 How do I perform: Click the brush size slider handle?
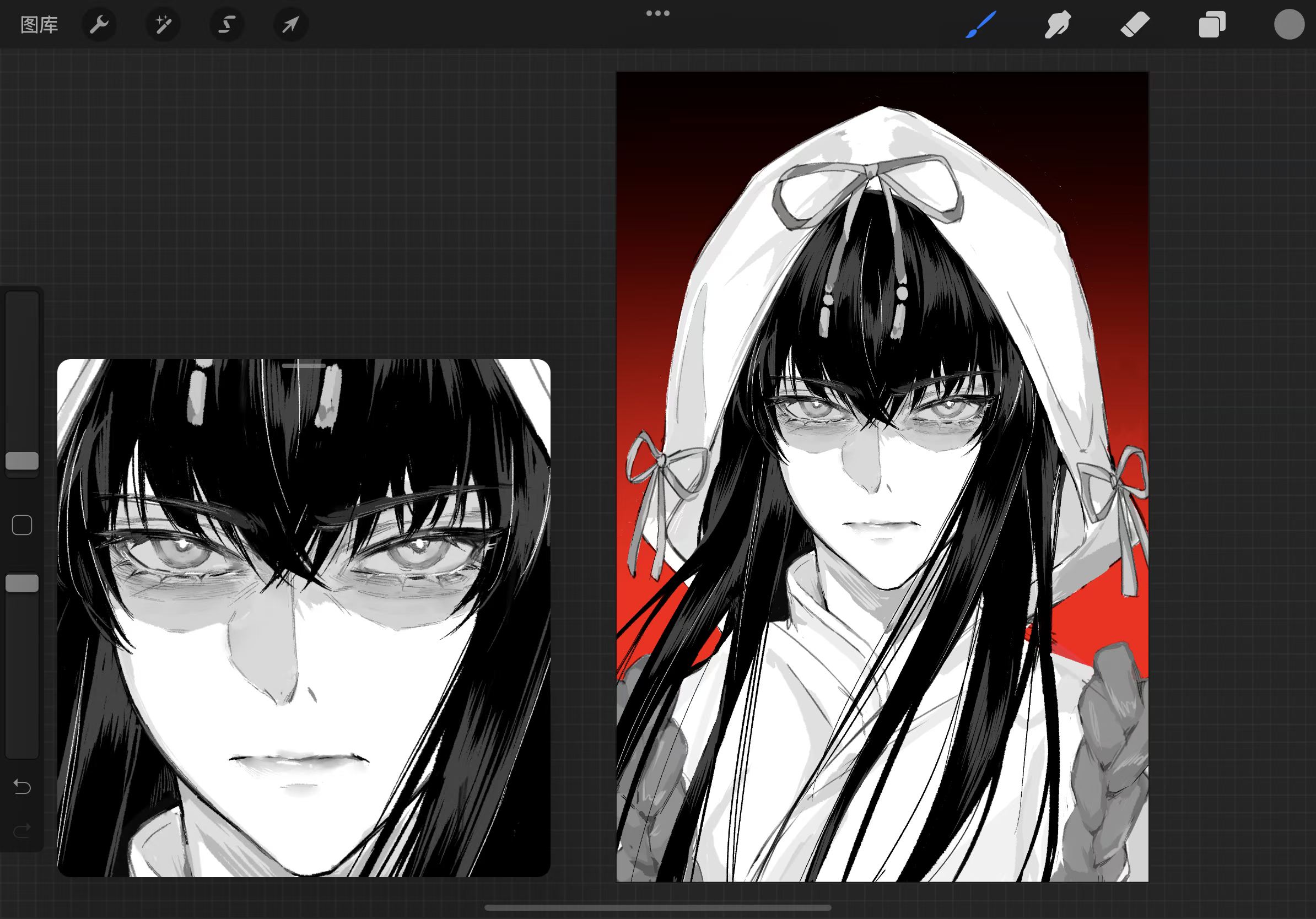pos(22,461)
